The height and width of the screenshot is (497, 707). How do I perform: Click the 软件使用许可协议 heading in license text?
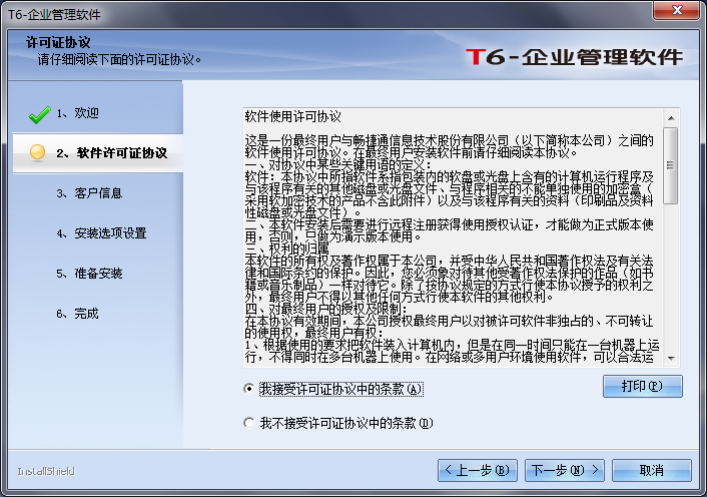click(x=293, y=117)
